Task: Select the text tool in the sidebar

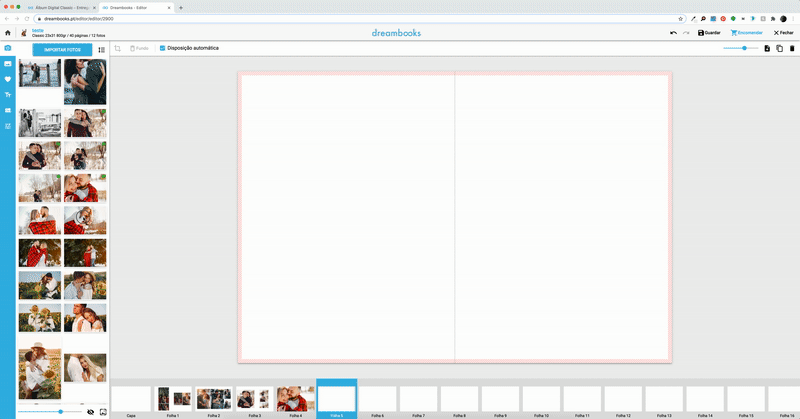Action: [8, 94]
